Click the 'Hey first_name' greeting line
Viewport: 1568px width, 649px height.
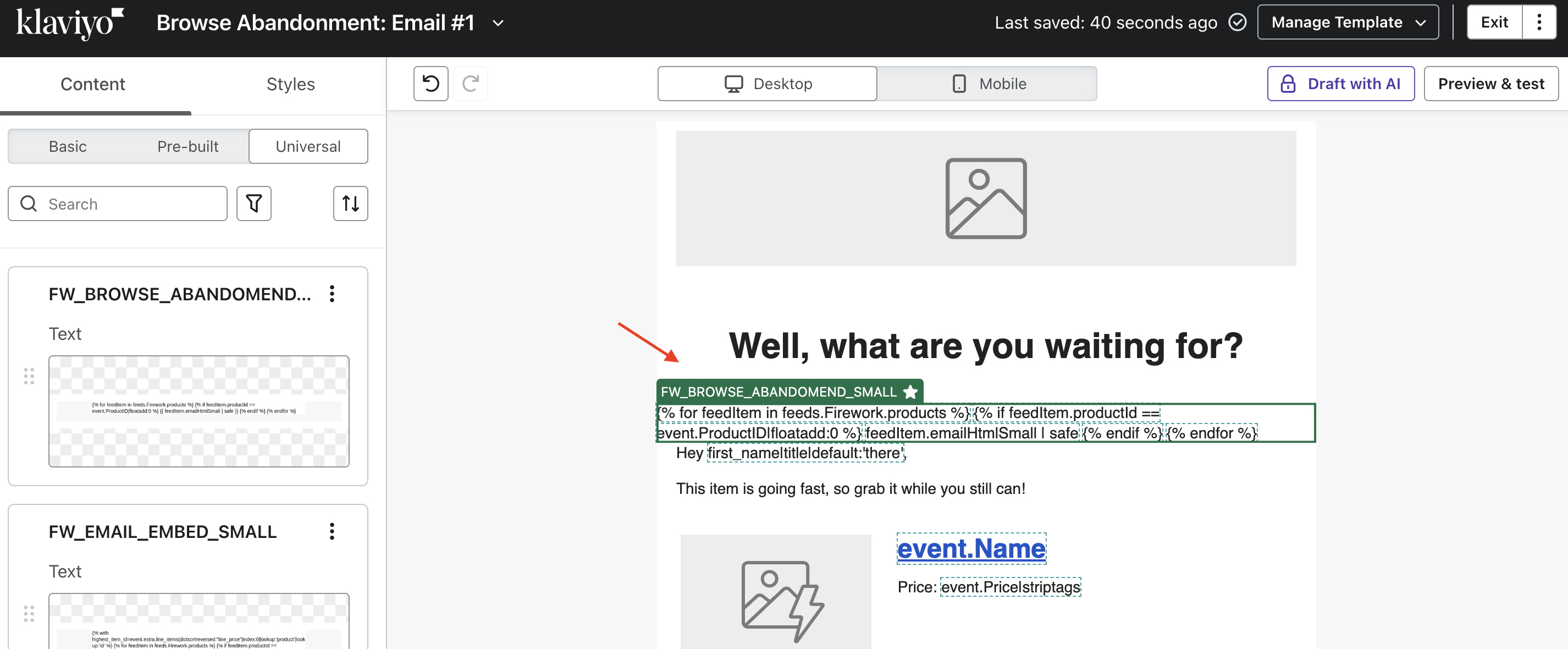pyautogui.click(x=791, y=453)
